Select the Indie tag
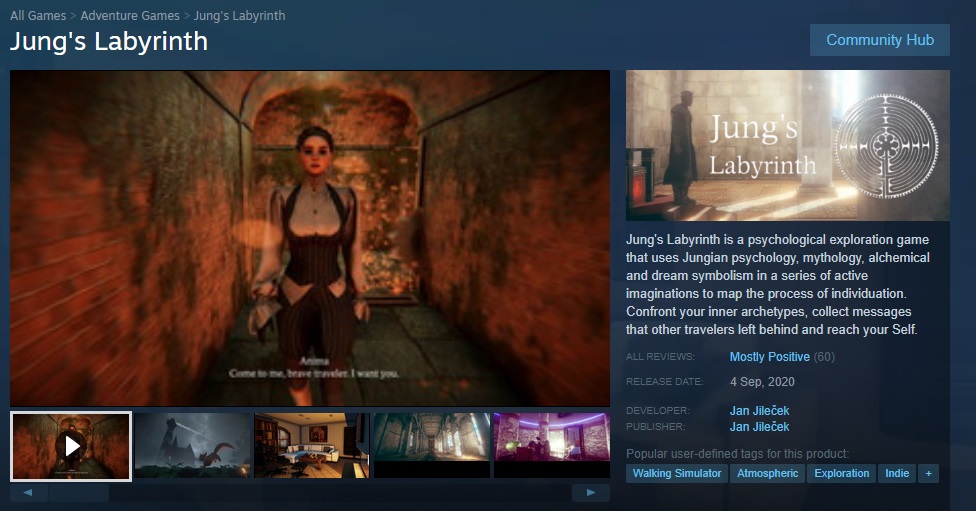The image size is (976, 511). [x=897, y=473]
